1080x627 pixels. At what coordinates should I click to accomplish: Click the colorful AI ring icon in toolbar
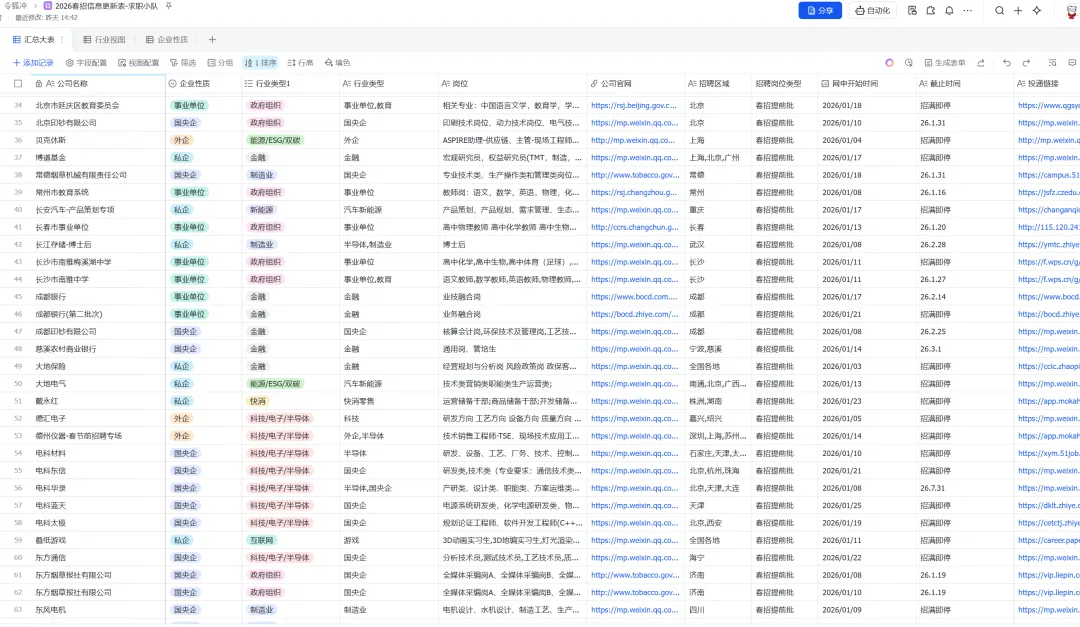[889, 63]
